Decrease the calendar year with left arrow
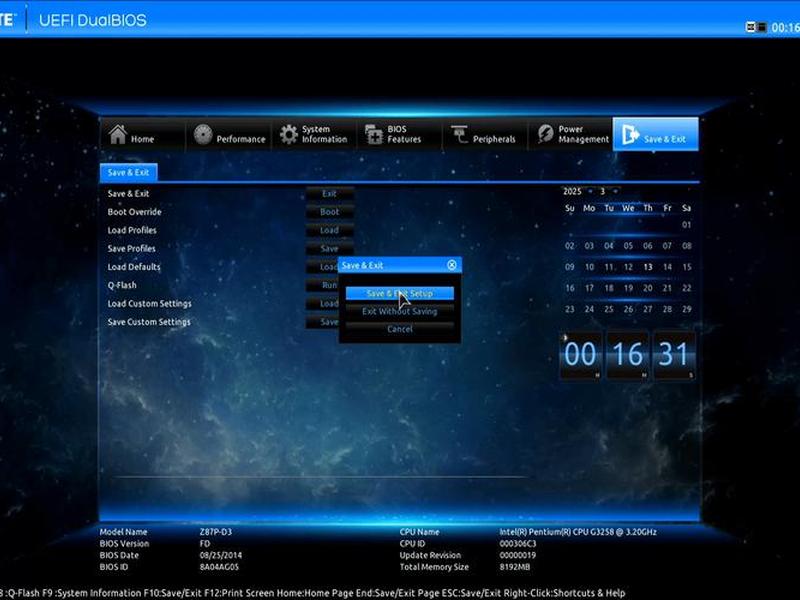The width and height of the screenshot is (800, 600). pos(590,191)
